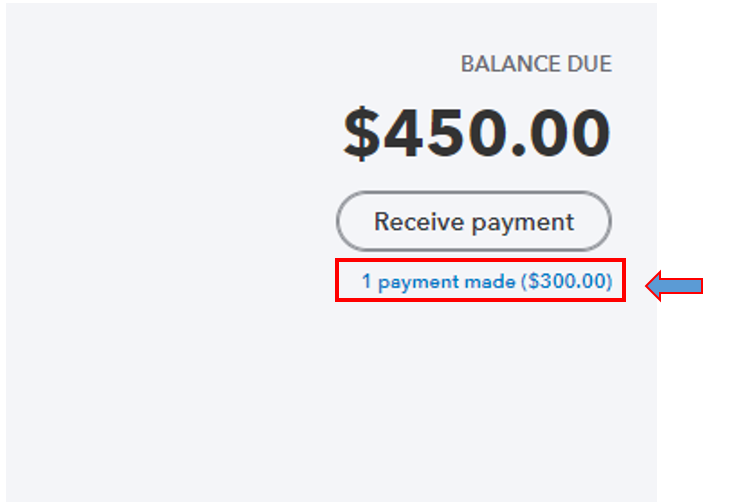The image size is (734, 502).
Task: Click the blue arrow pointing at the payment link
Action: click(673, 287)
